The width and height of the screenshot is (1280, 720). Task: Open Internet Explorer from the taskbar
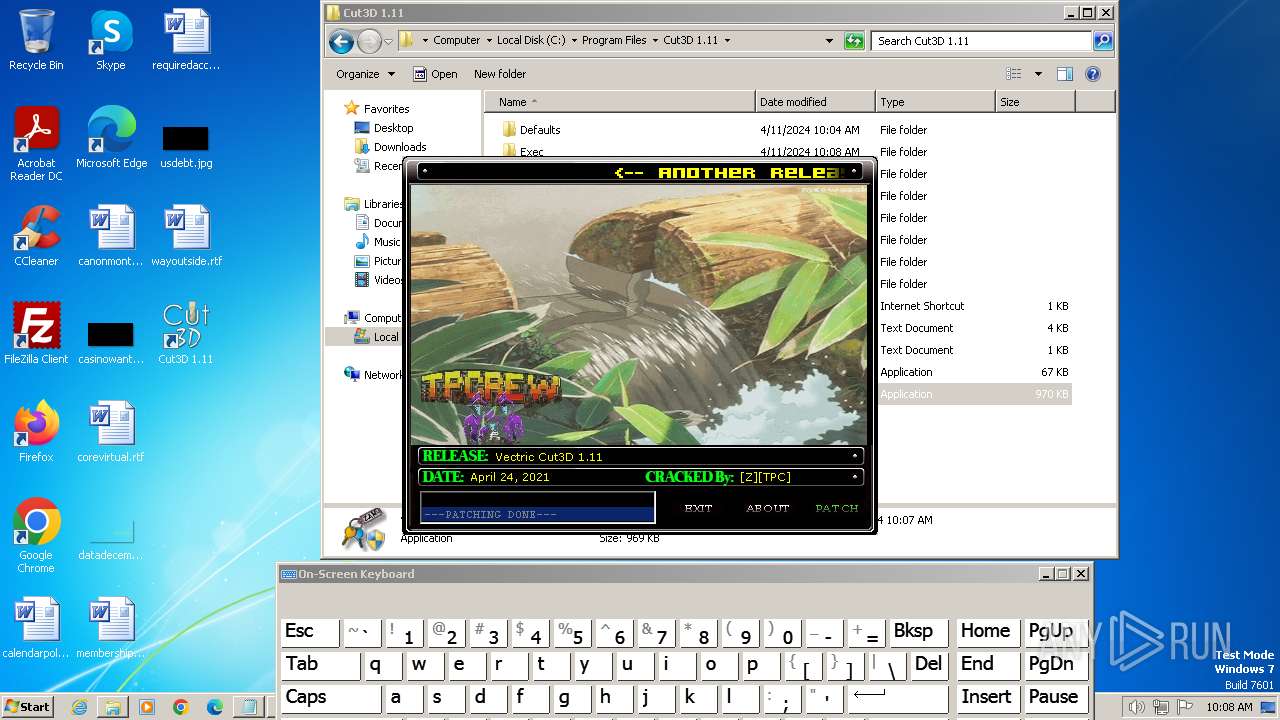[79, 707]
